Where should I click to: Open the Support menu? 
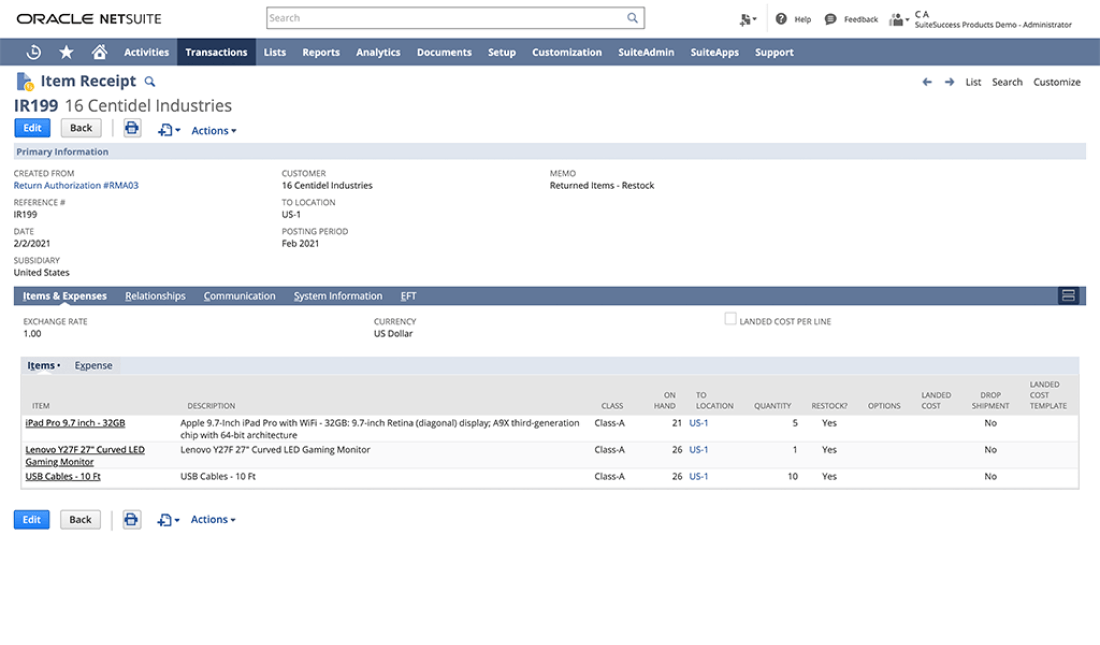[x=774, y=52]
